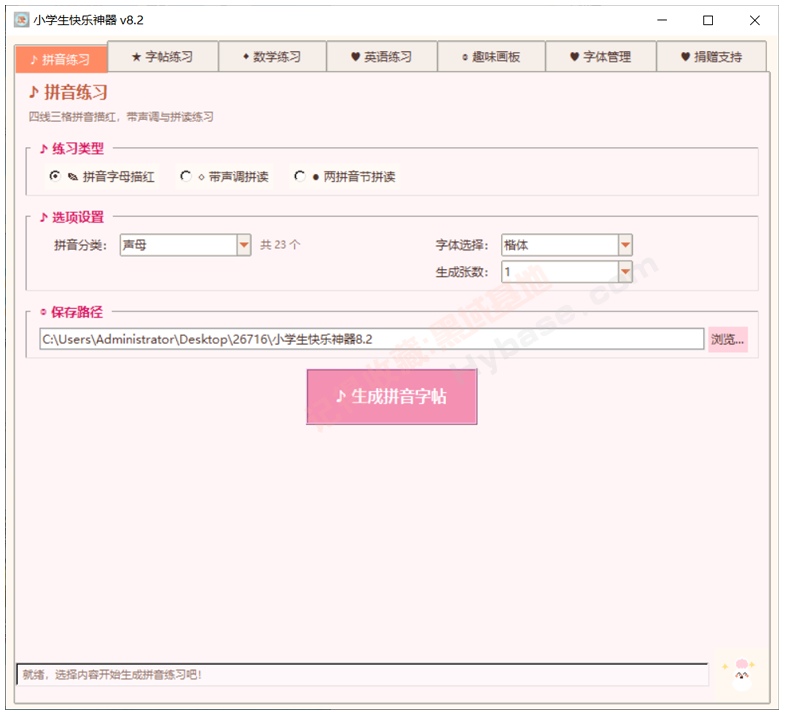The height and width of the screenshot is (712, 789).
Task: Select the 拼音字母描红 radio option
Action: 102,177
